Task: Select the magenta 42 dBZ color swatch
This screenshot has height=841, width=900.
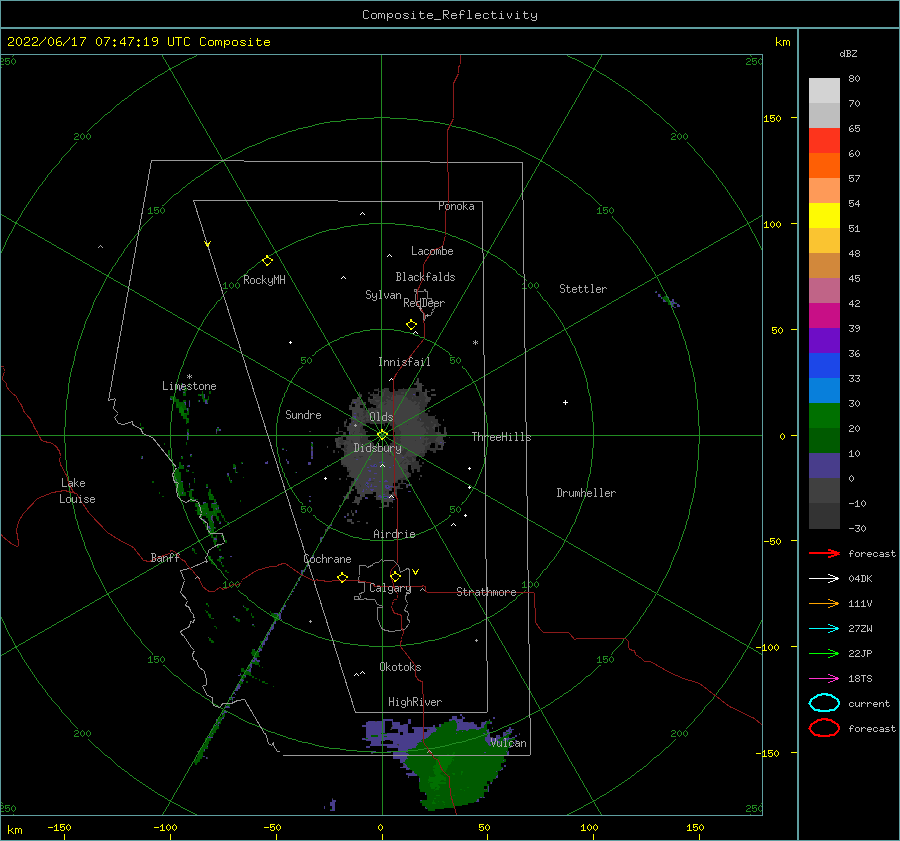Action: (824, 316)
